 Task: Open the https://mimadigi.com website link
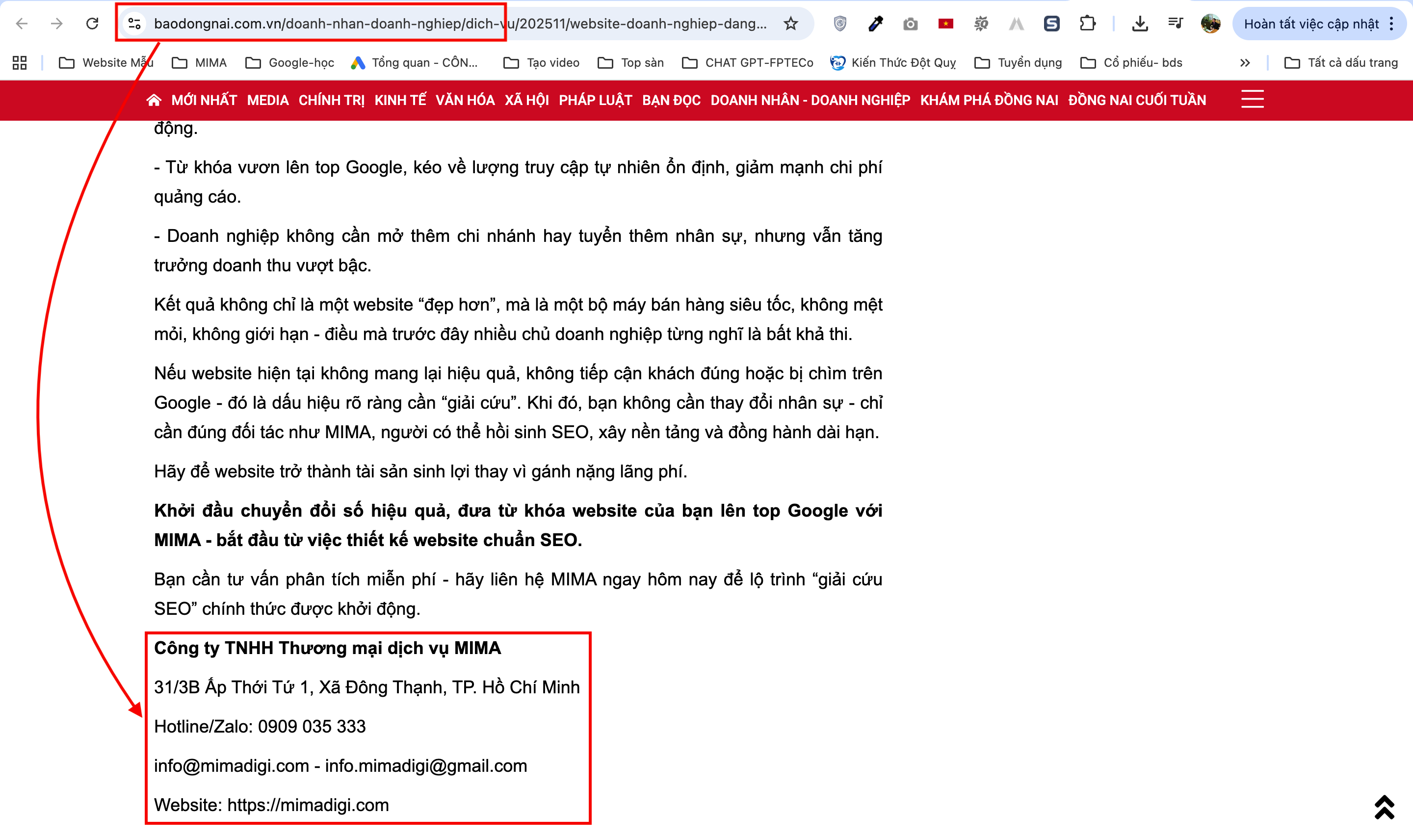pyautogui.click(x=309, y=804)
